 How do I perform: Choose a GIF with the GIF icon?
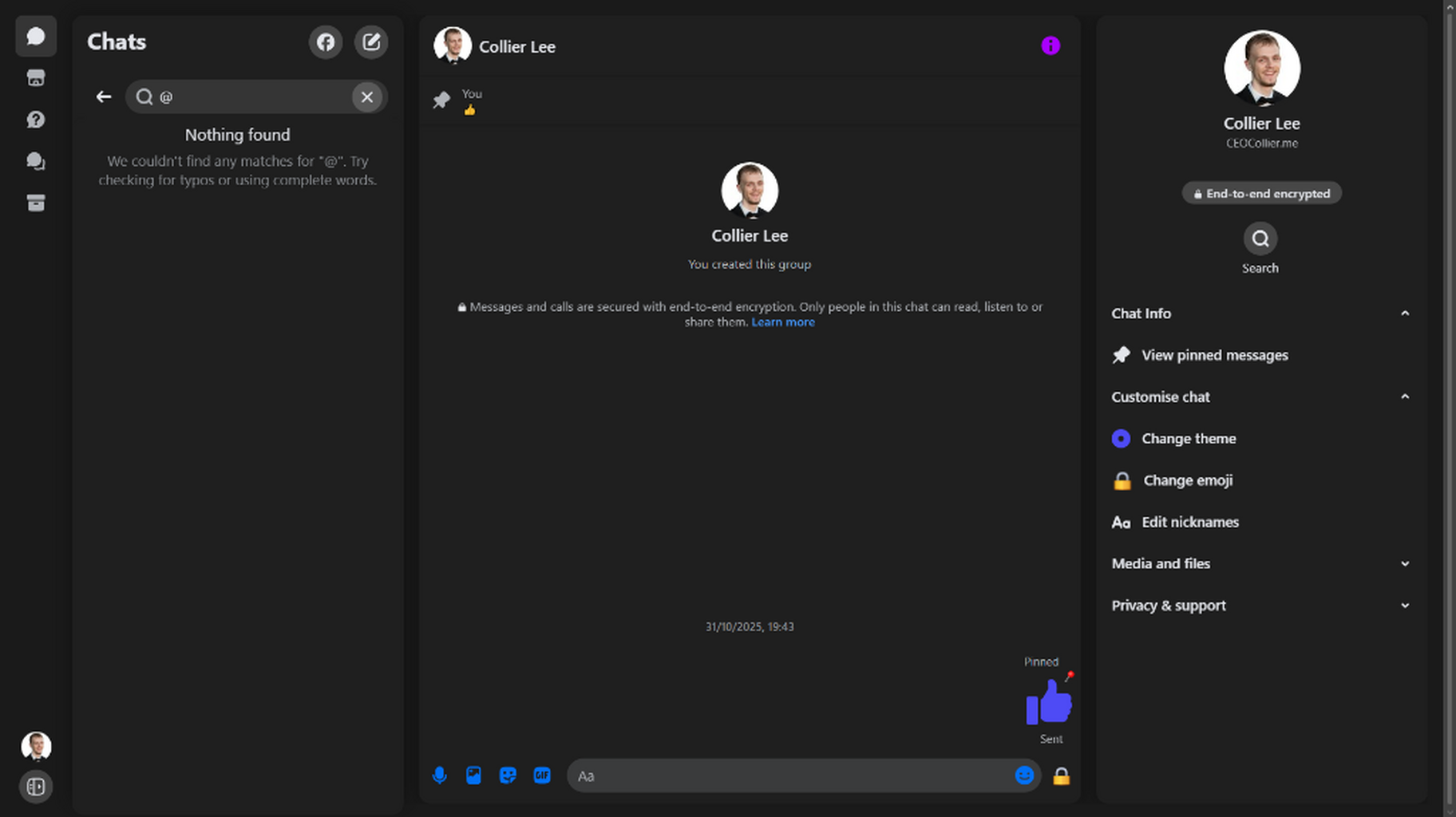542,776
